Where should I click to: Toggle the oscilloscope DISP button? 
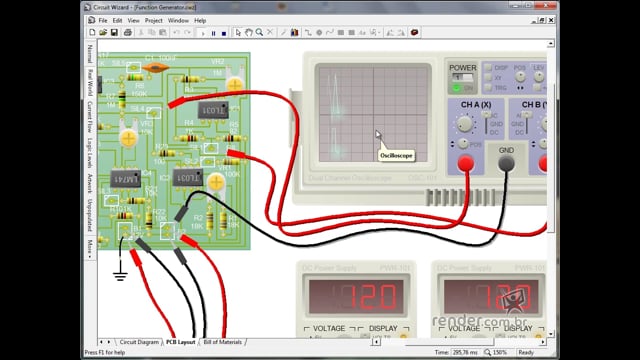[487, 68]
